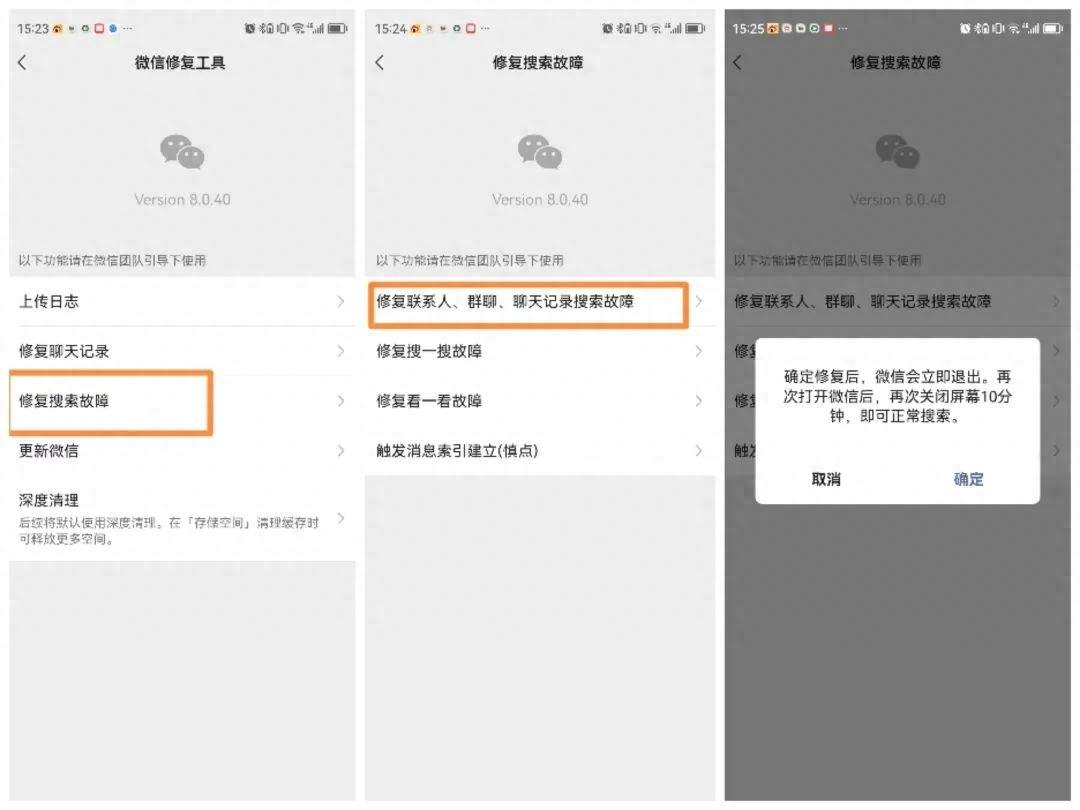The width and height of the screenshot is (1080, 810).
Task: Choose 更新微信 (update WeChat)
Action: (x=180, y=451)
